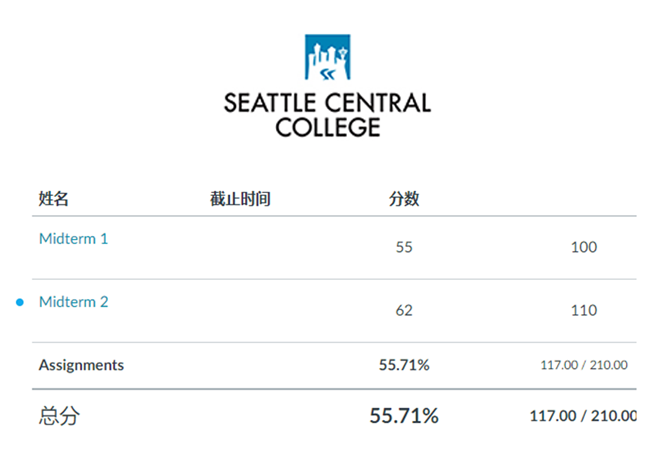The image size is (657, 452).
Task: Click the Assignments row 55.71% percentage
Action: point(404,365)
